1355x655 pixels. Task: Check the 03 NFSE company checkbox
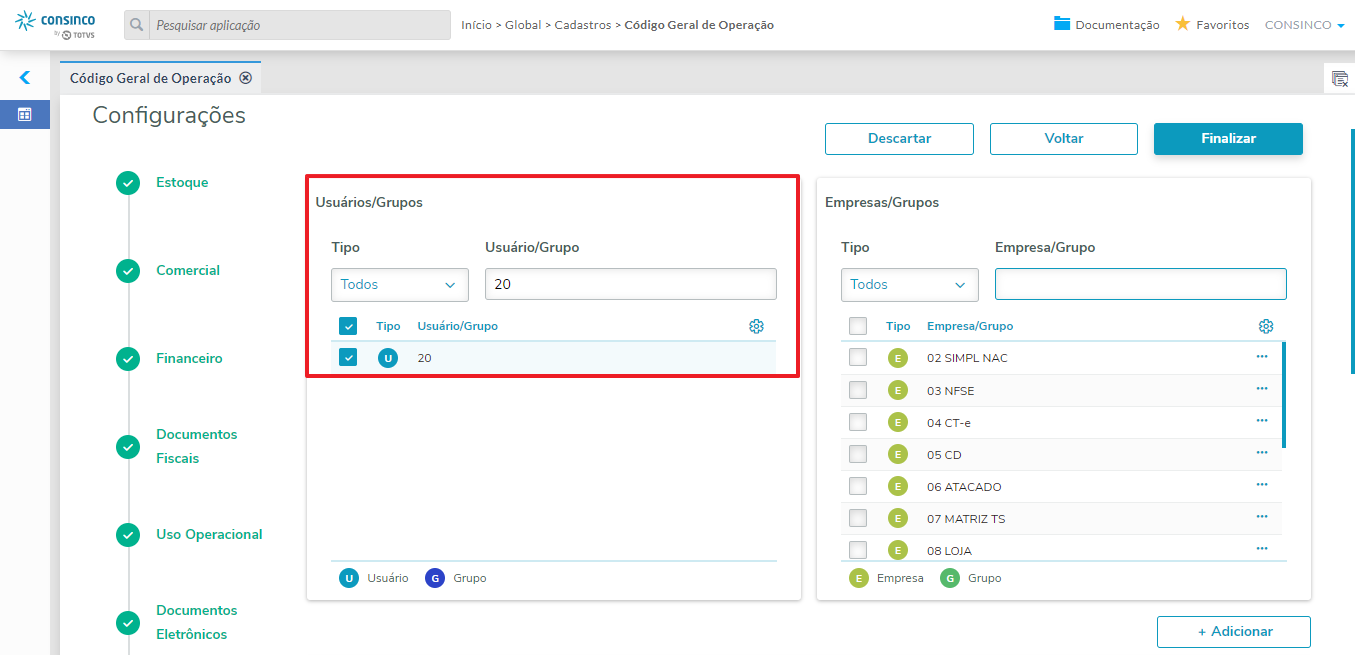858,390
